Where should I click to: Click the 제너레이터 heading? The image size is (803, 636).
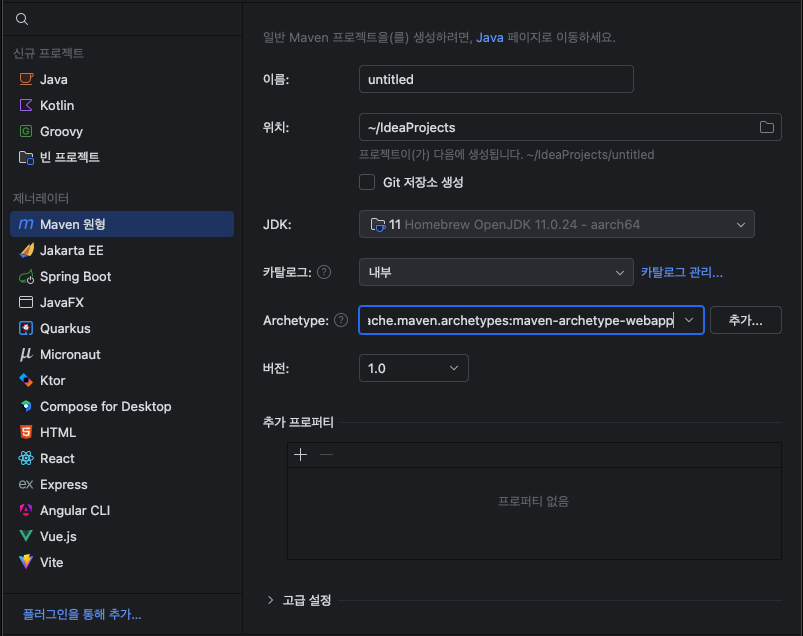(x=41, y=198)
